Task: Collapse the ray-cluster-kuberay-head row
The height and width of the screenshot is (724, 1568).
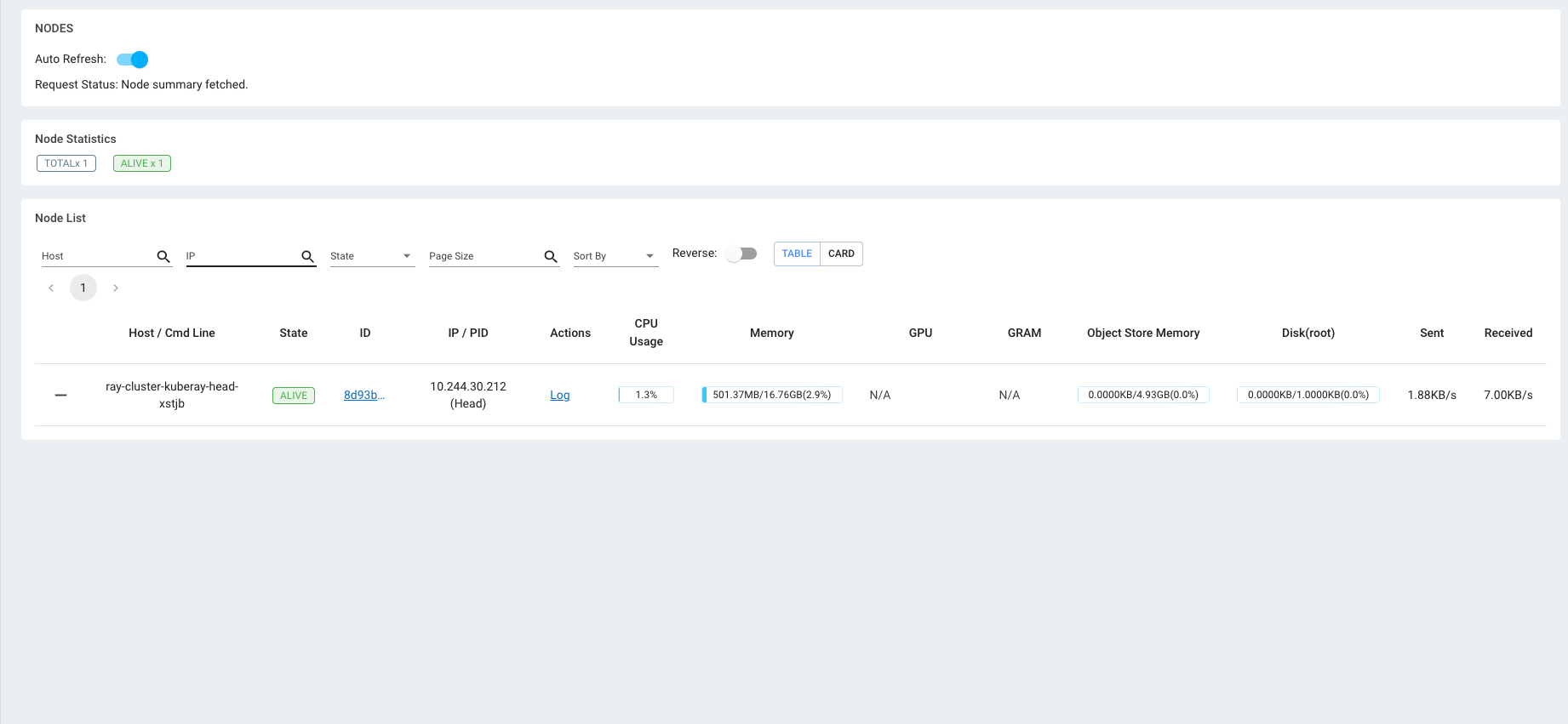Action: 60,396
